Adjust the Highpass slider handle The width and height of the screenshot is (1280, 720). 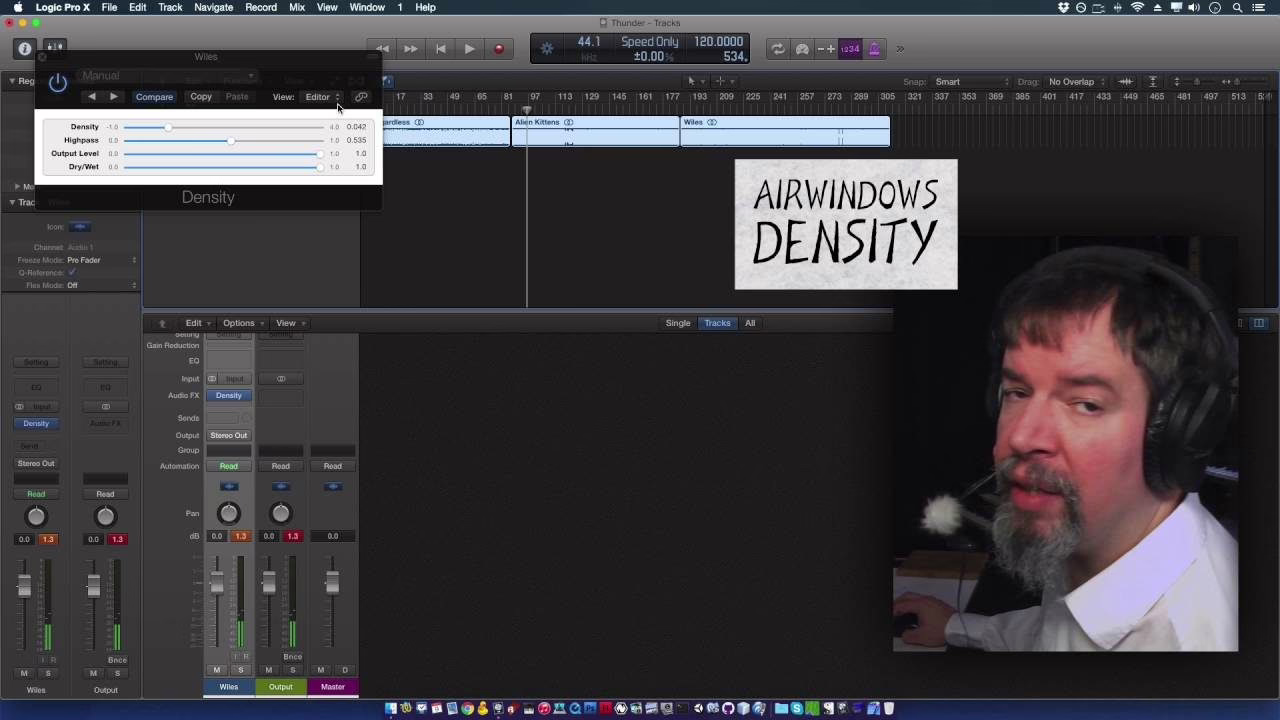pos(231,140)
